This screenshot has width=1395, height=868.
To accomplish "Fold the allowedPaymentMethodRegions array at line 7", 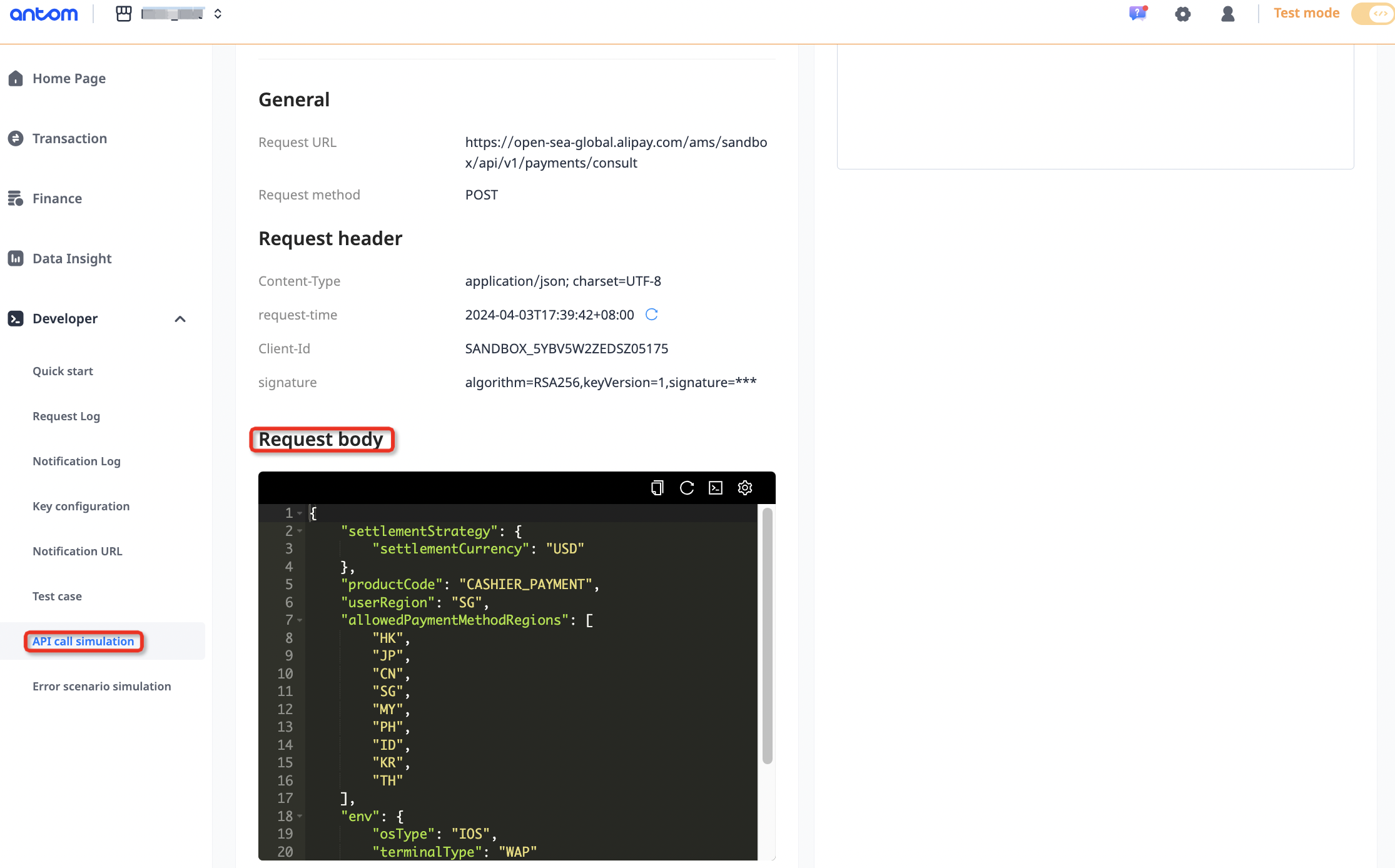I will pos(300,620).
